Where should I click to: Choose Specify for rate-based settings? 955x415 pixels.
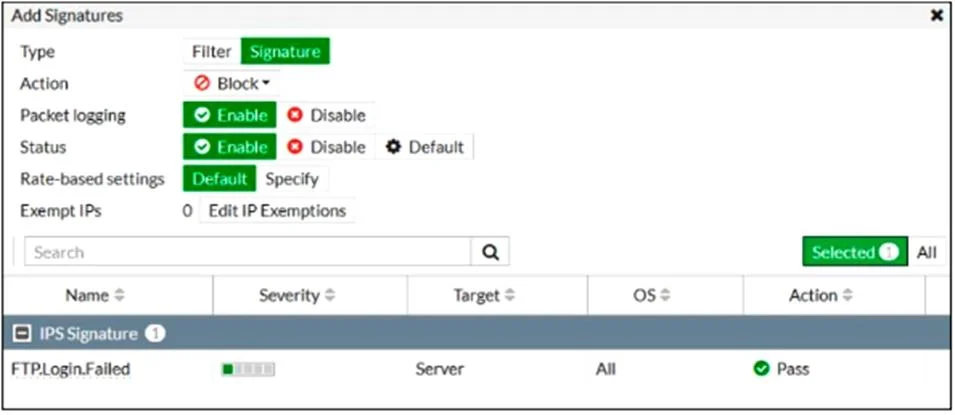pos(292,179)
